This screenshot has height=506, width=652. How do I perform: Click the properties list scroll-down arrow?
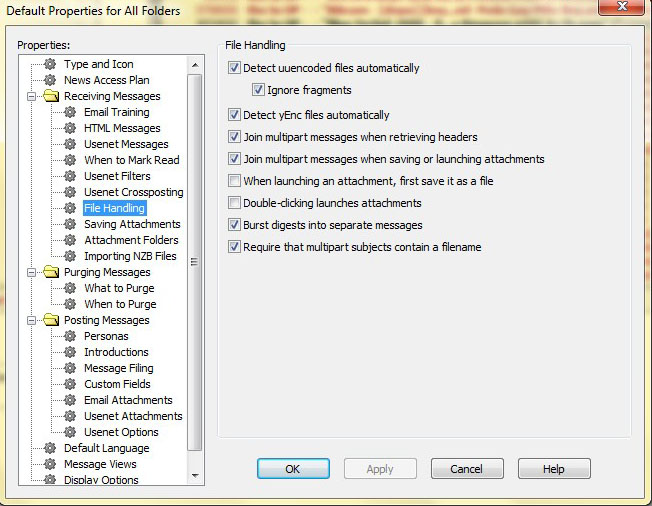pyautogui.click(x=195, y=475)
